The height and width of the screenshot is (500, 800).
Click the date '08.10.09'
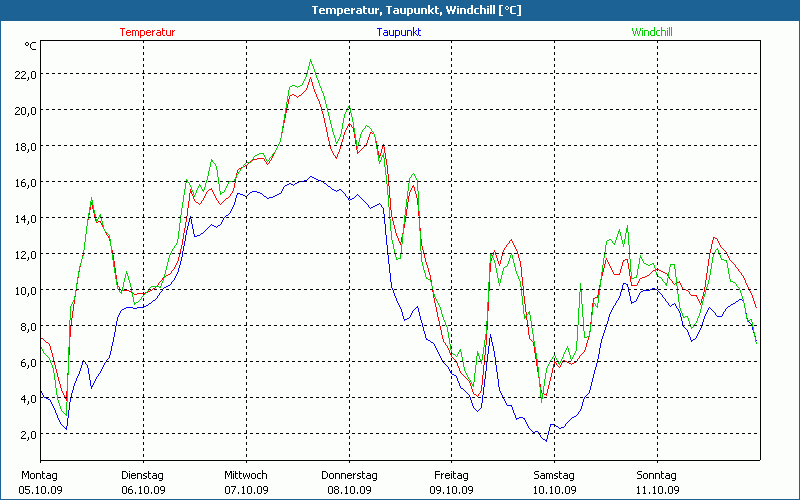click(349, 490)
